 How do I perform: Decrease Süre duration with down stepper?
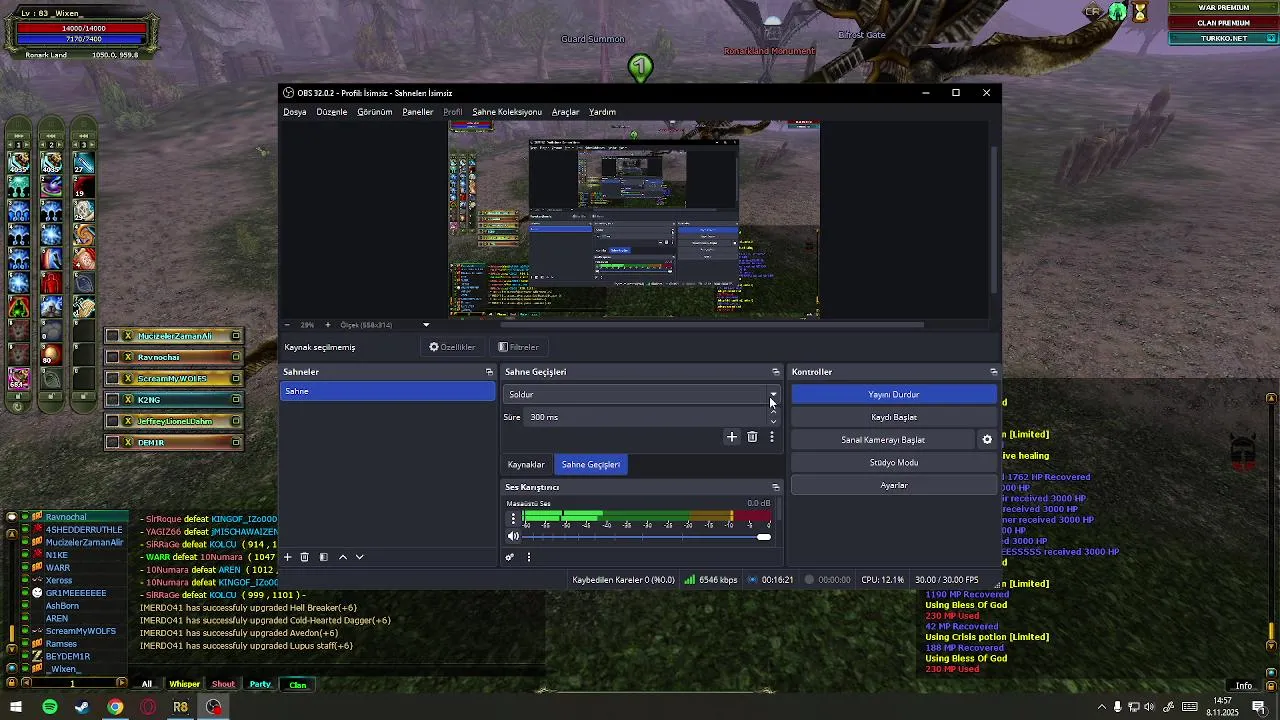coord(773,422)
